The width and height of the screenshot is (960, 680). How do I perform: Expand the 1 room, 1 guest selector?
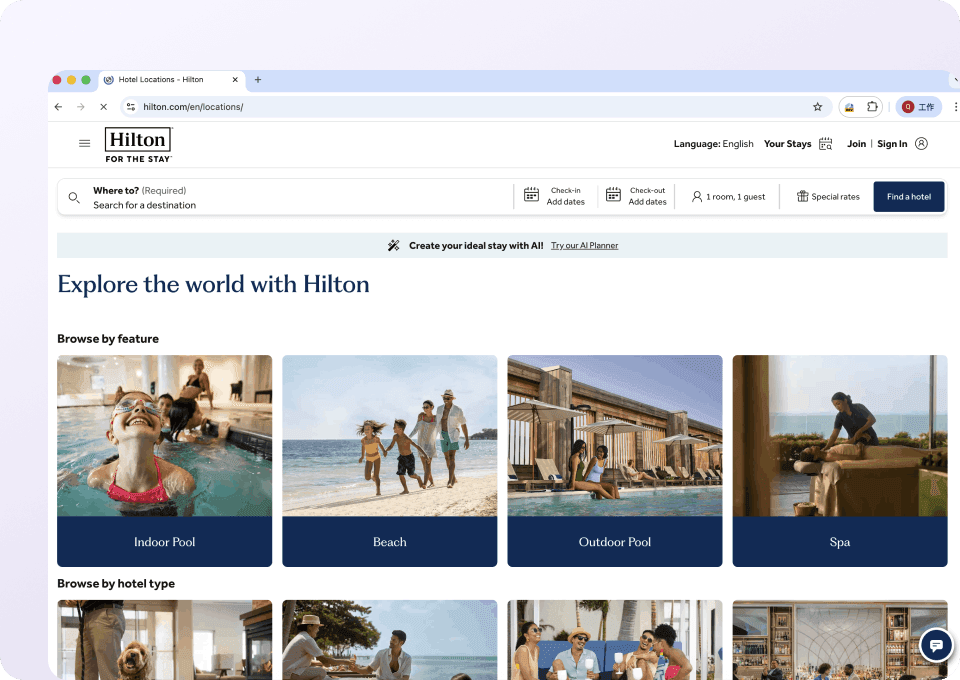[728, 197]
